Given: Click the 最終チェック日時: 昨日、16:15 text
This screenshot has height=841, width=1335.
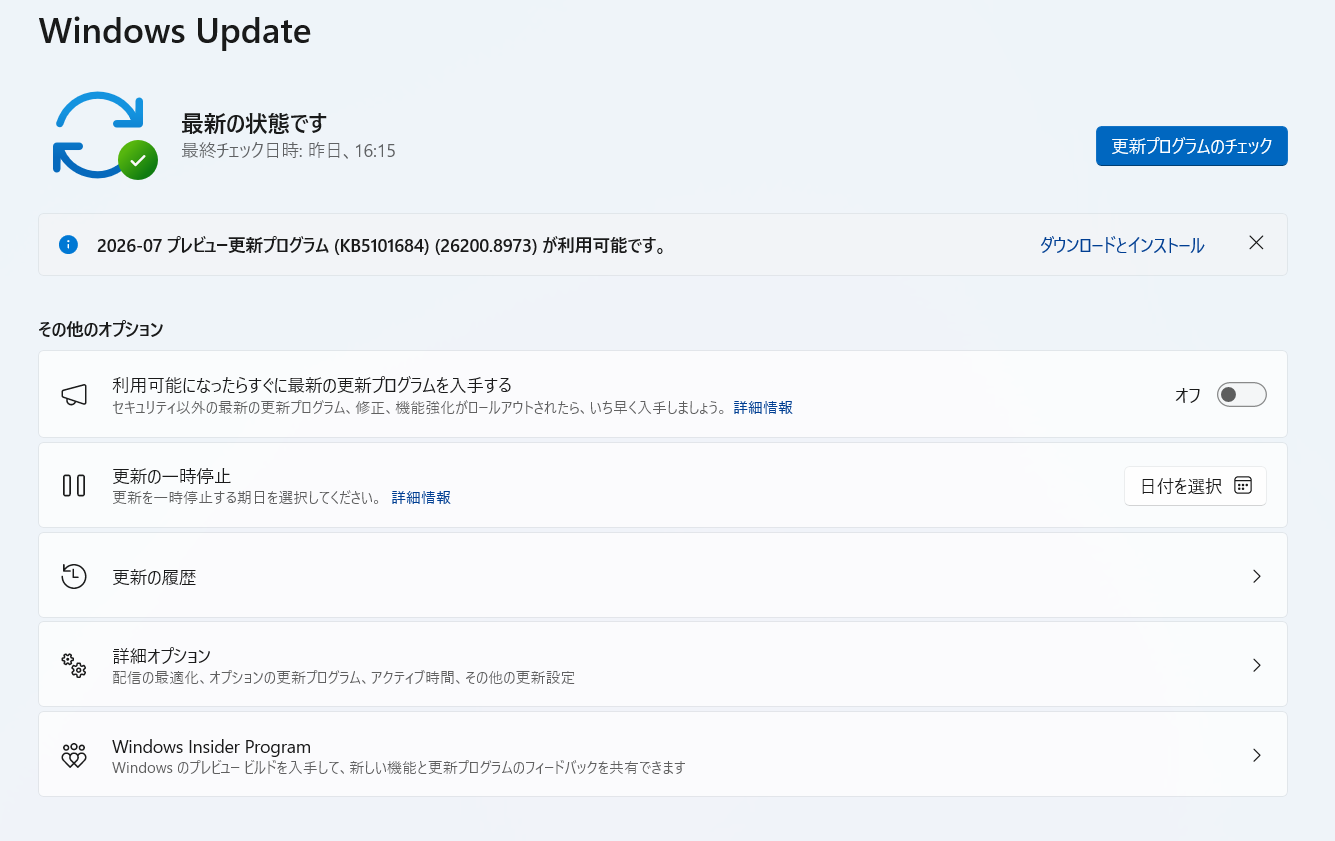Looking at the screenshot, I should [288, 151].
